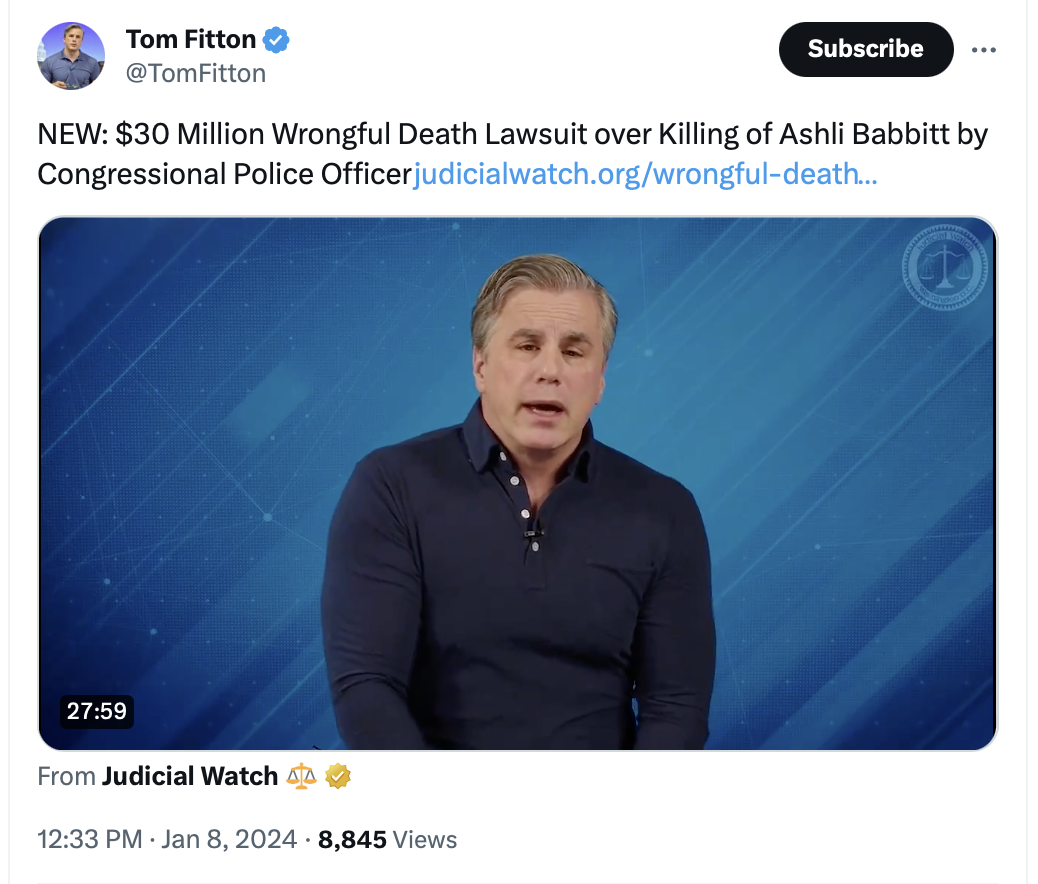Image resolution: width=1038 pixels, height=884 pixels.
Task: Click the "Congressional Police Officer" text
Action: click(224, 174)
